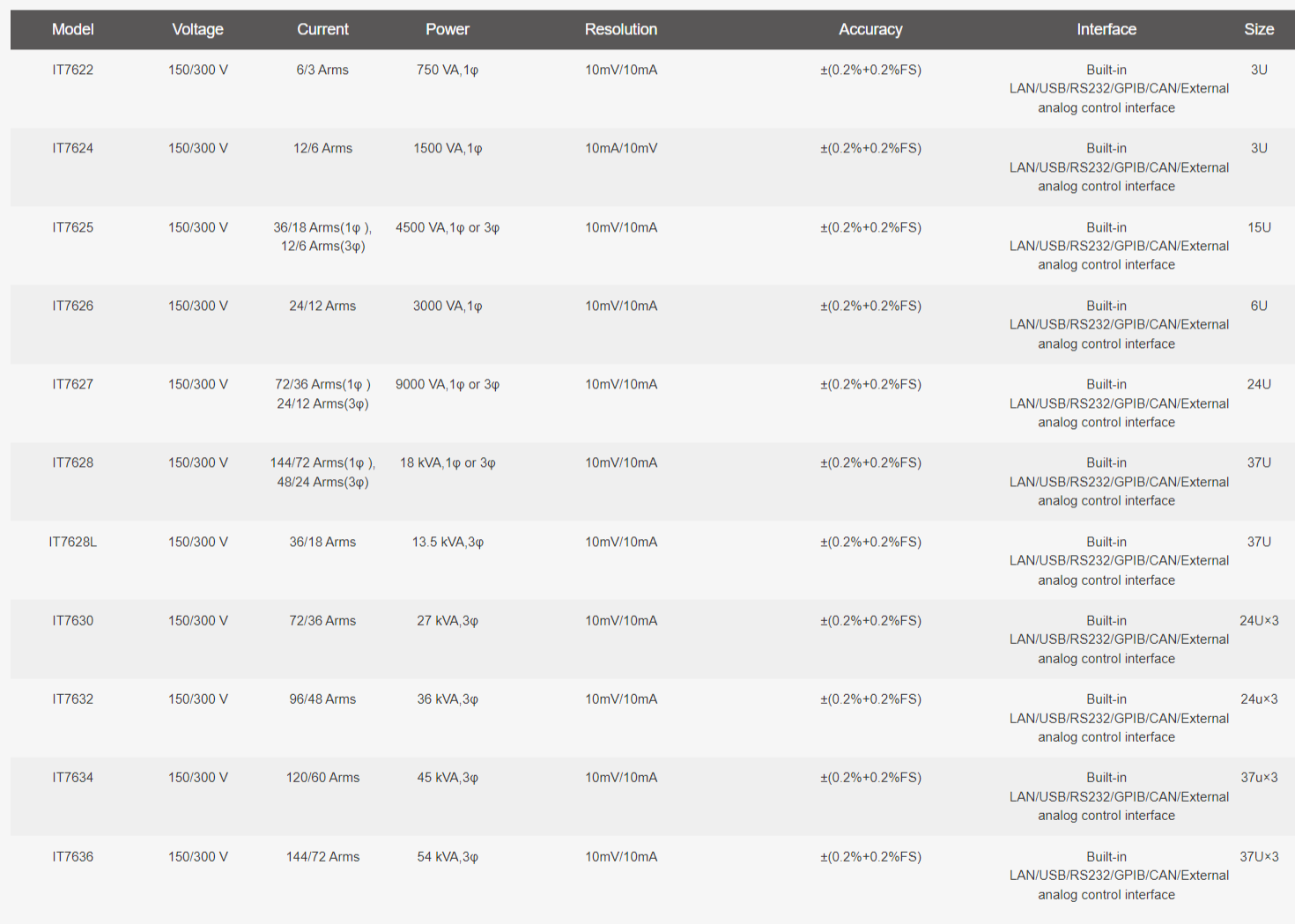Click the Accuracy column header

(870, 29)
